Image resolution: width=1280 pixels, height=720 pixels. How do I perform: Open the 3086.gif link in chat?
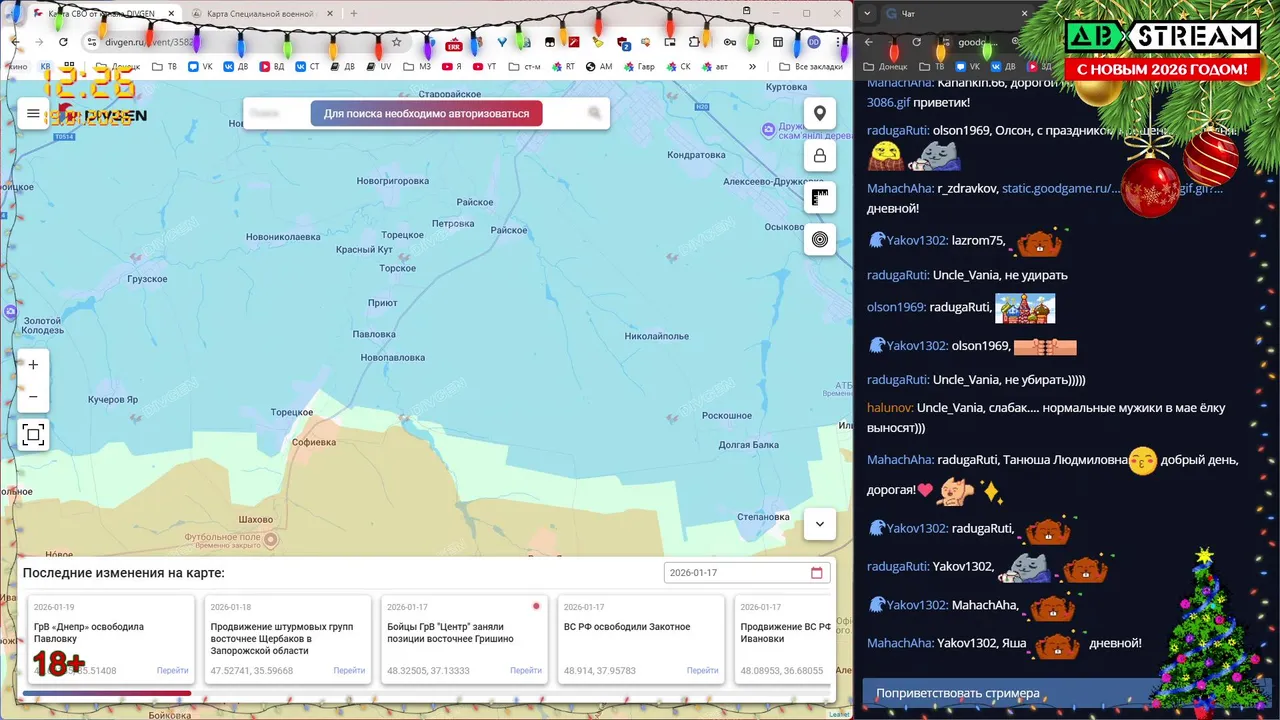point(888,102)
